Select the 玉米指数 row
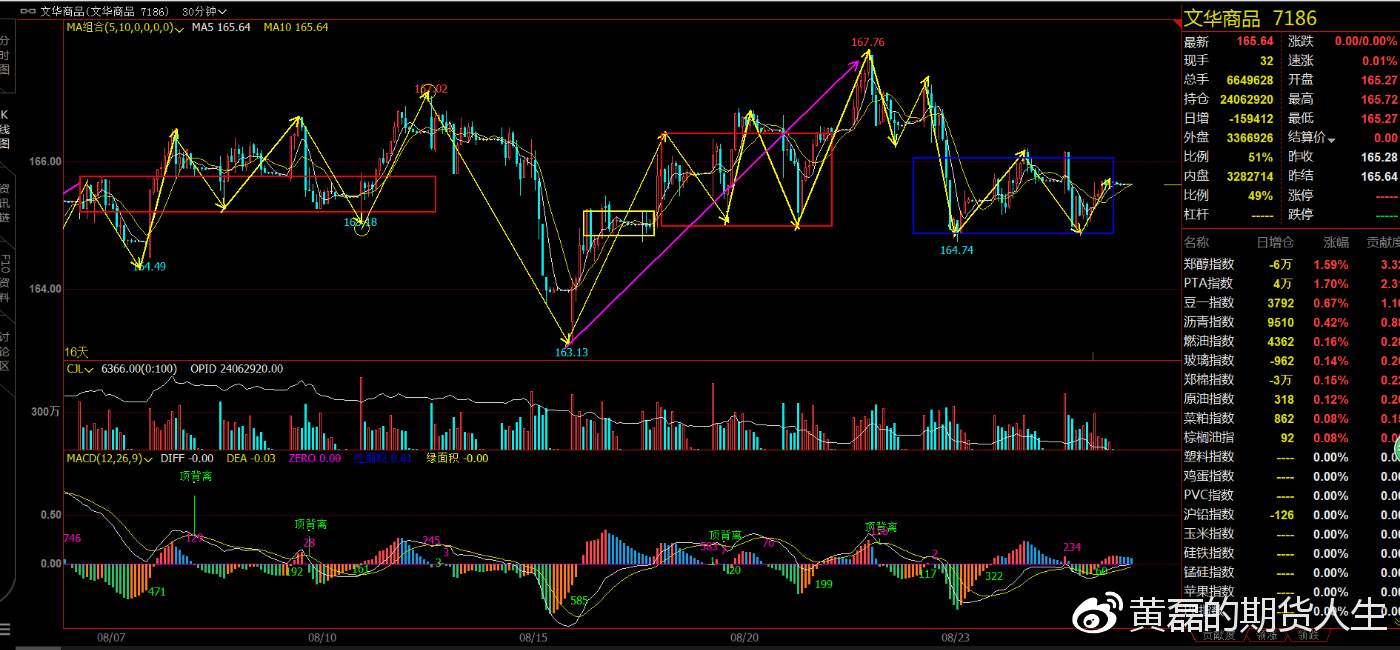The image size is (1400, 650). (1290, 534)
